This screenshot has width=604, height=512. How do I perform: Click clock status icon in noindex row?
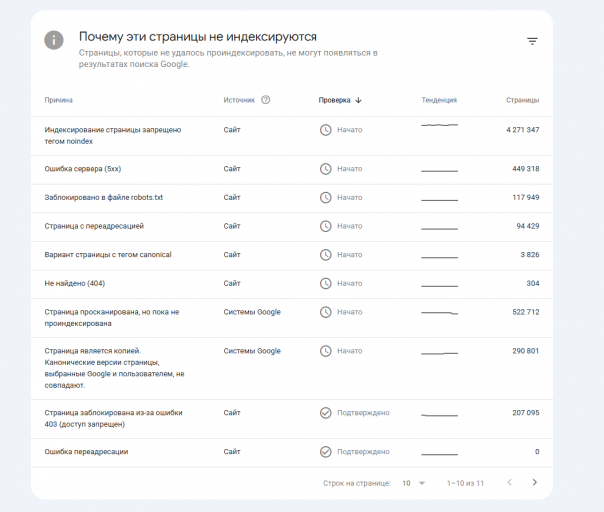pos(325,130)
